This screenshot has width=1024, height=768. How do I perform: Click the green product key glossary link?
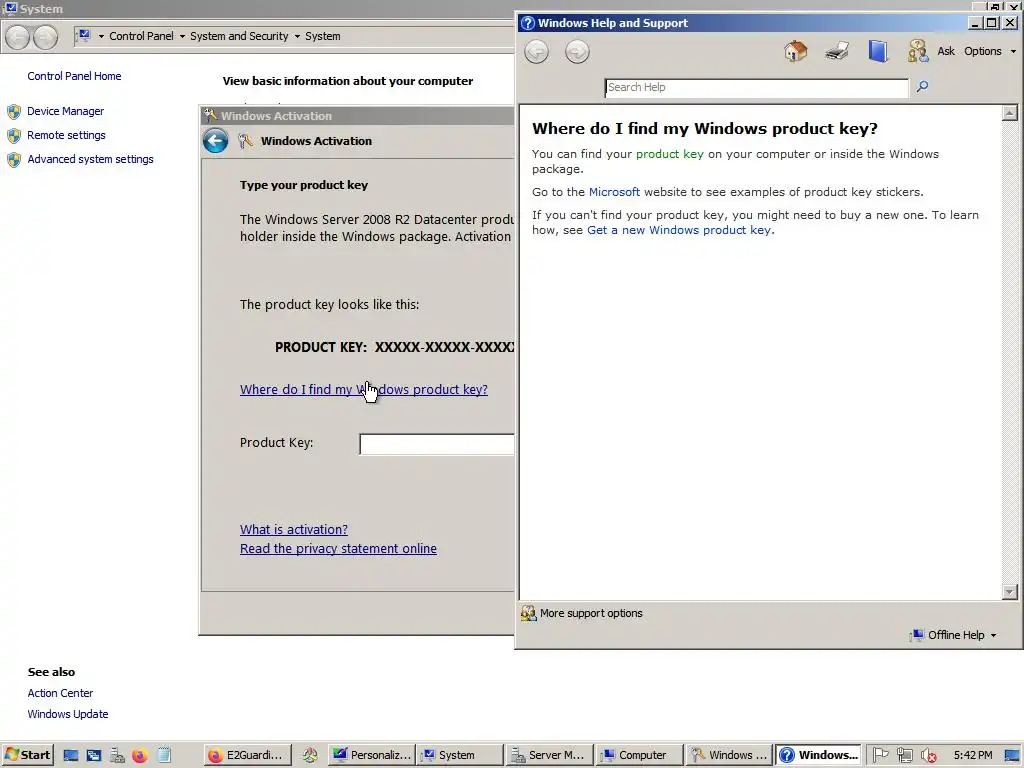click(x=670, y=154)
